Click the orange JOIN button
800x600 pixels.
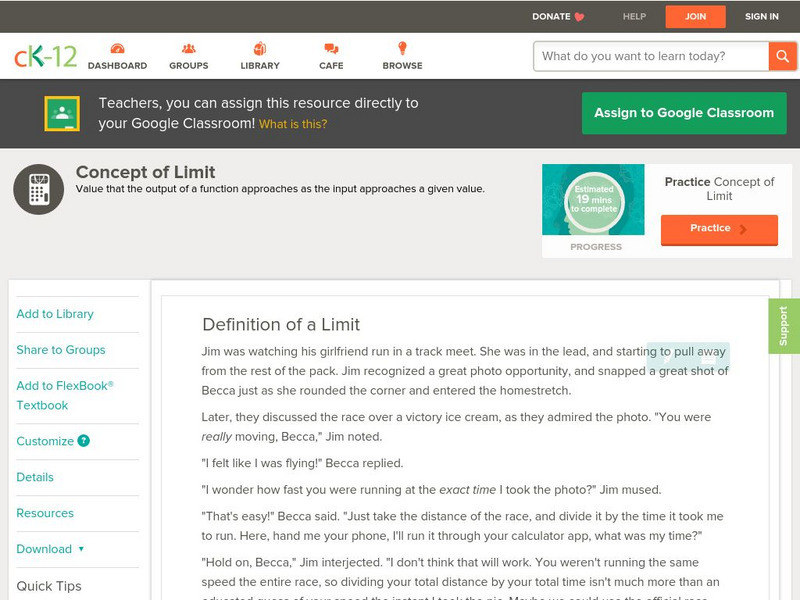click(x=695, y=17)
